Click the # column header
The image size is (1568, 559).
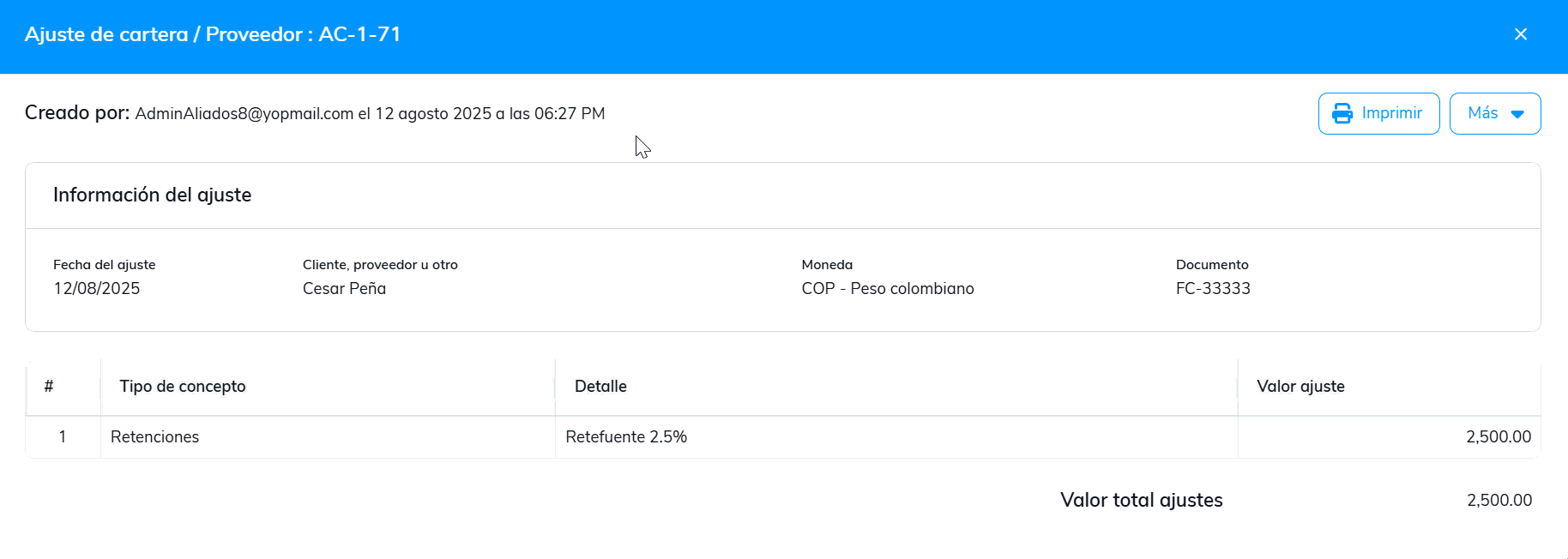(49, 387)
